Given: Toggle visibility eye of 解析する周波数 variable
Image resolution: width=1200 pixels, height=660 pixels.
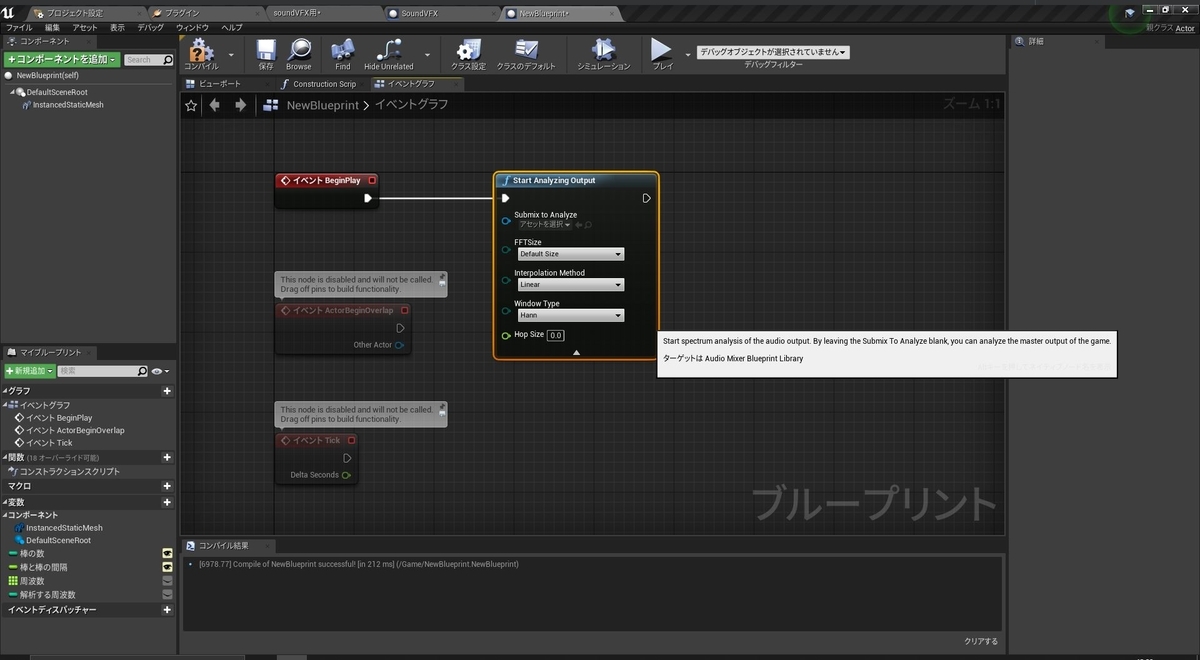Looking at the screenshot, I should pos(167,594).
